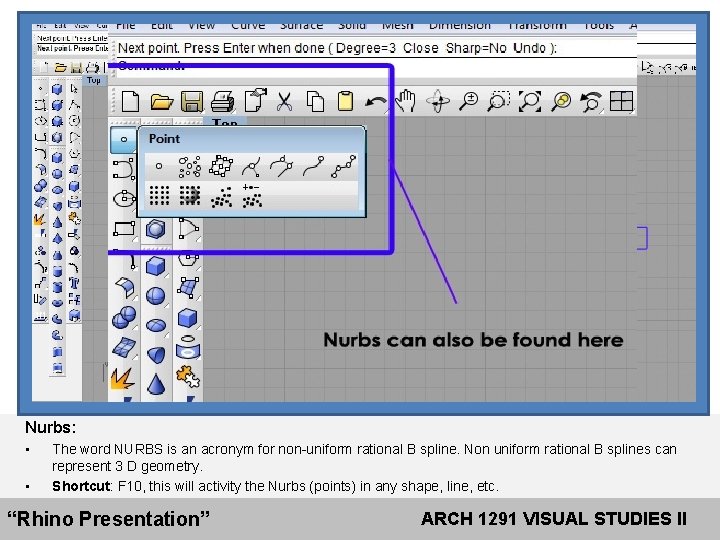This screenshot has height=540, width=720.
Task: Choose the Ellipse tool in the sidebar
Action: (x=124, y=198)
